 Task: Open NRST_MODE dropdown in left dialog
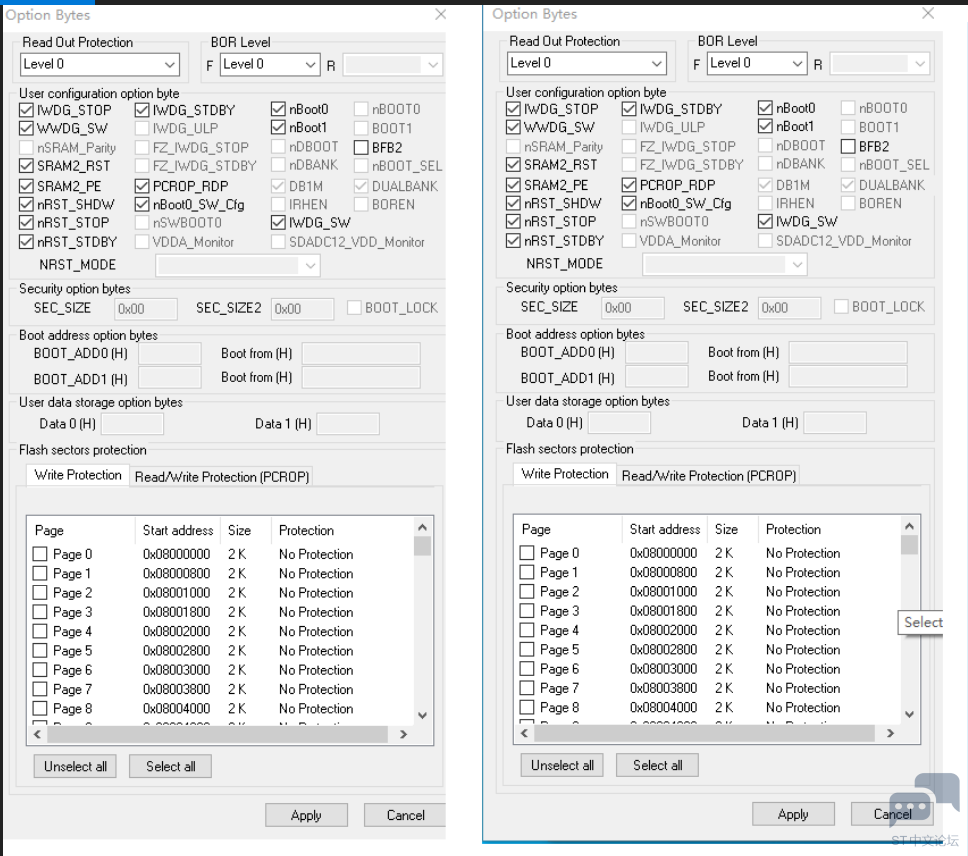click(238, 266)
